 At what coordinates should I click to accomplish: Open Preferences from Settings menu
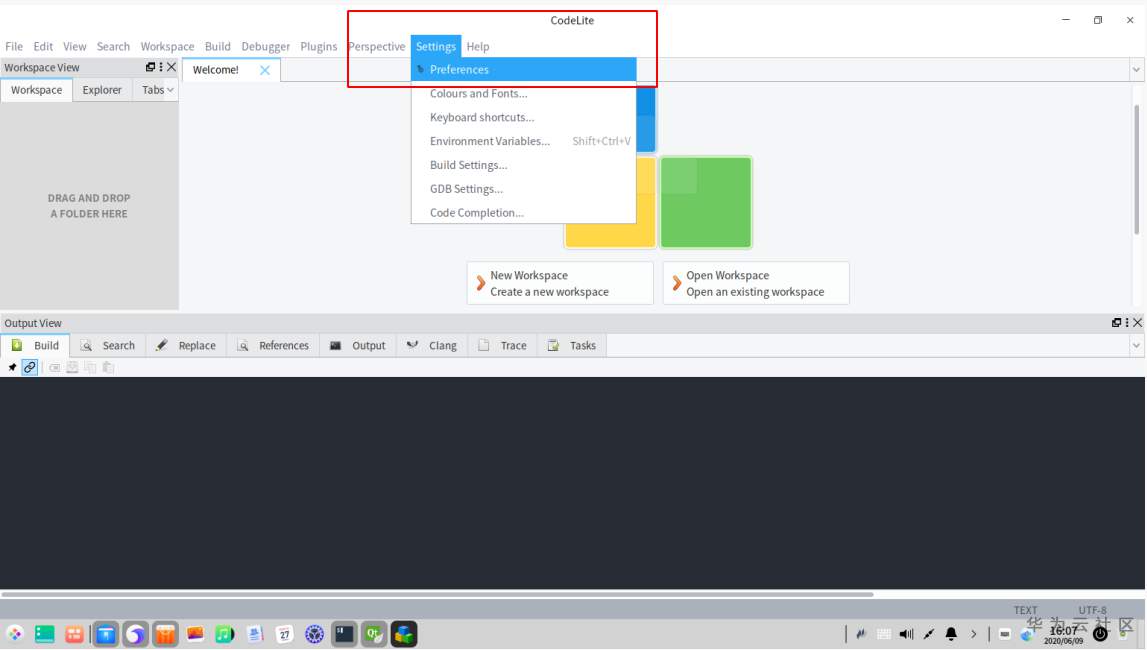pyautogui.click(x=524, y=69)
